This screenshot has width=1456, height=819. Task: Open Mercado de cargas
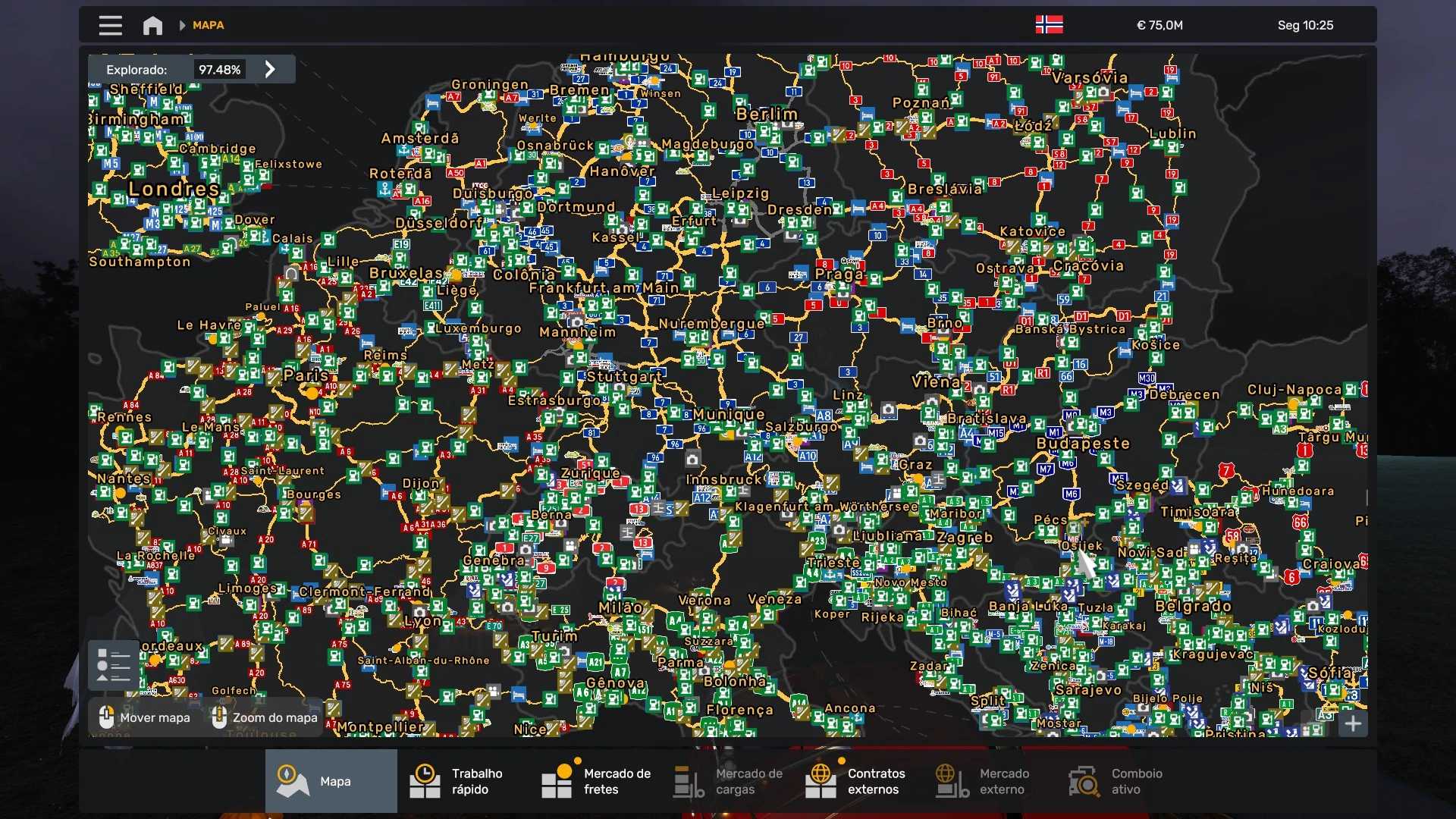point(726,781)
